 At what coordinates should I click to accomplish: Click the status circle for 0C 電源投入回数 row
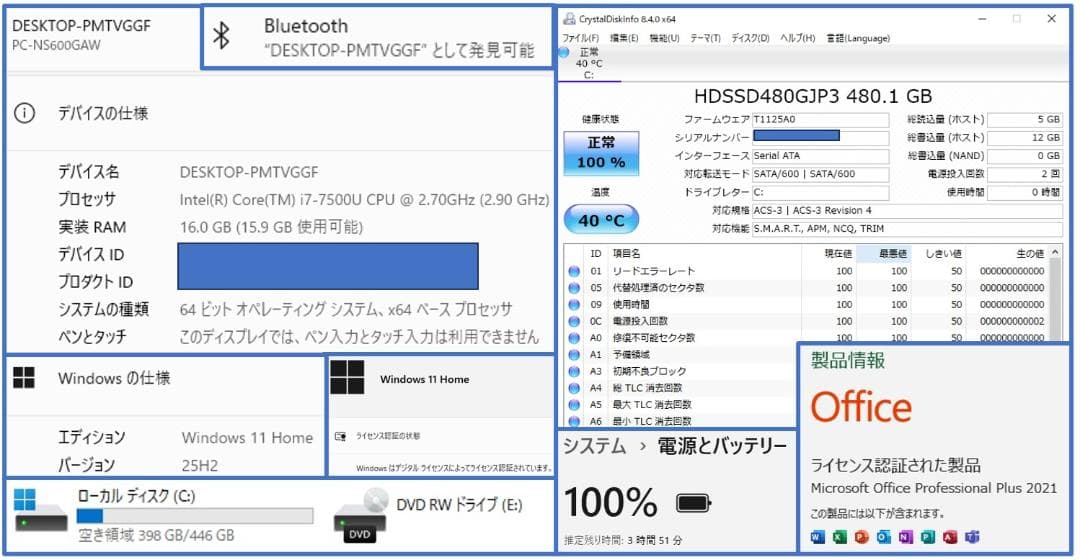click(x=574, y=321)
